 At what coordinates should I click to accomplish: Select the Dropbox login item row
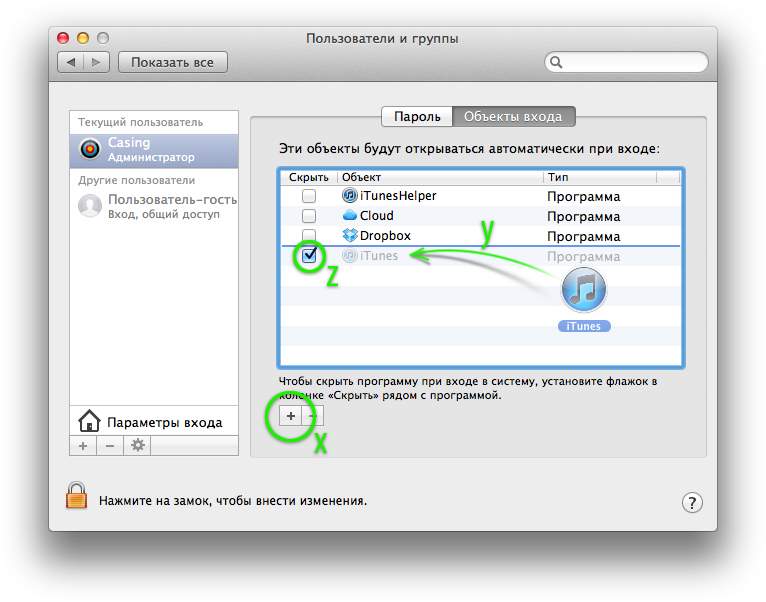coord(481,236)
